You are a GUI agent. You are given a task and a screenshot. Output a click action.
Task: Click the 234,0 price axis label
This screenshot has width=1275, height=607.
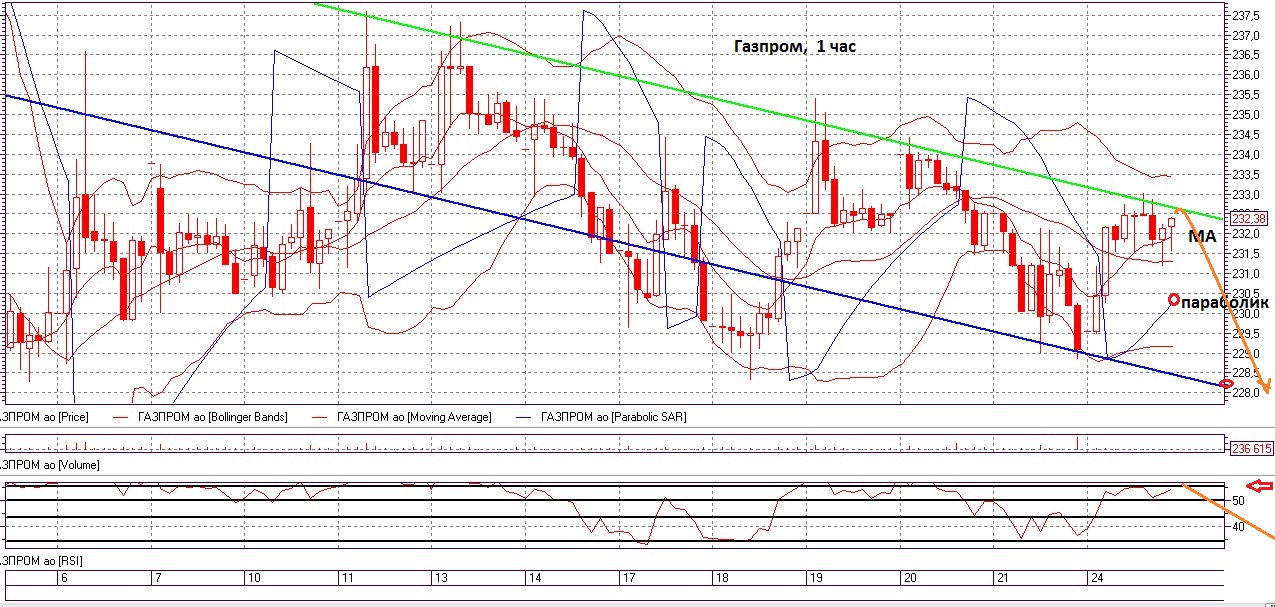pos(1246,156)
